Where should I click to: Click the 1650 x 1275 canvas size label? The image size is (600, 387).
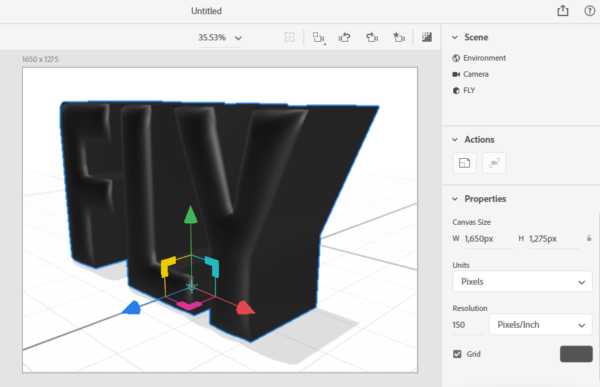point(40,59)
